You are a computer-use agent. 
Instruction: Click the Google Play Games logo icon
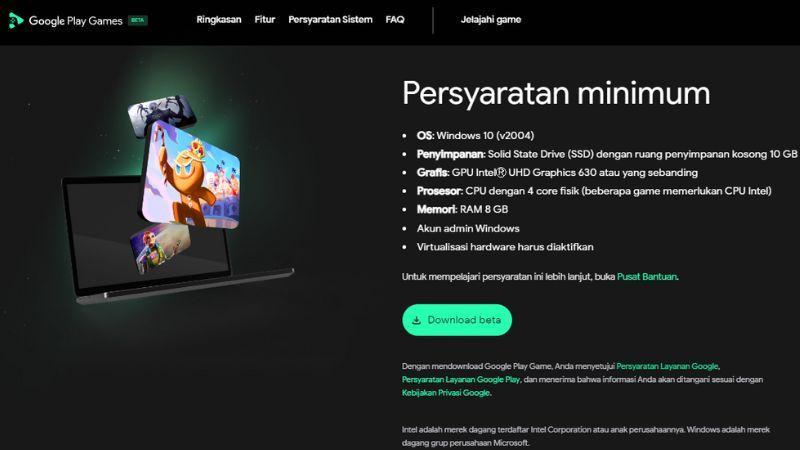15,20
